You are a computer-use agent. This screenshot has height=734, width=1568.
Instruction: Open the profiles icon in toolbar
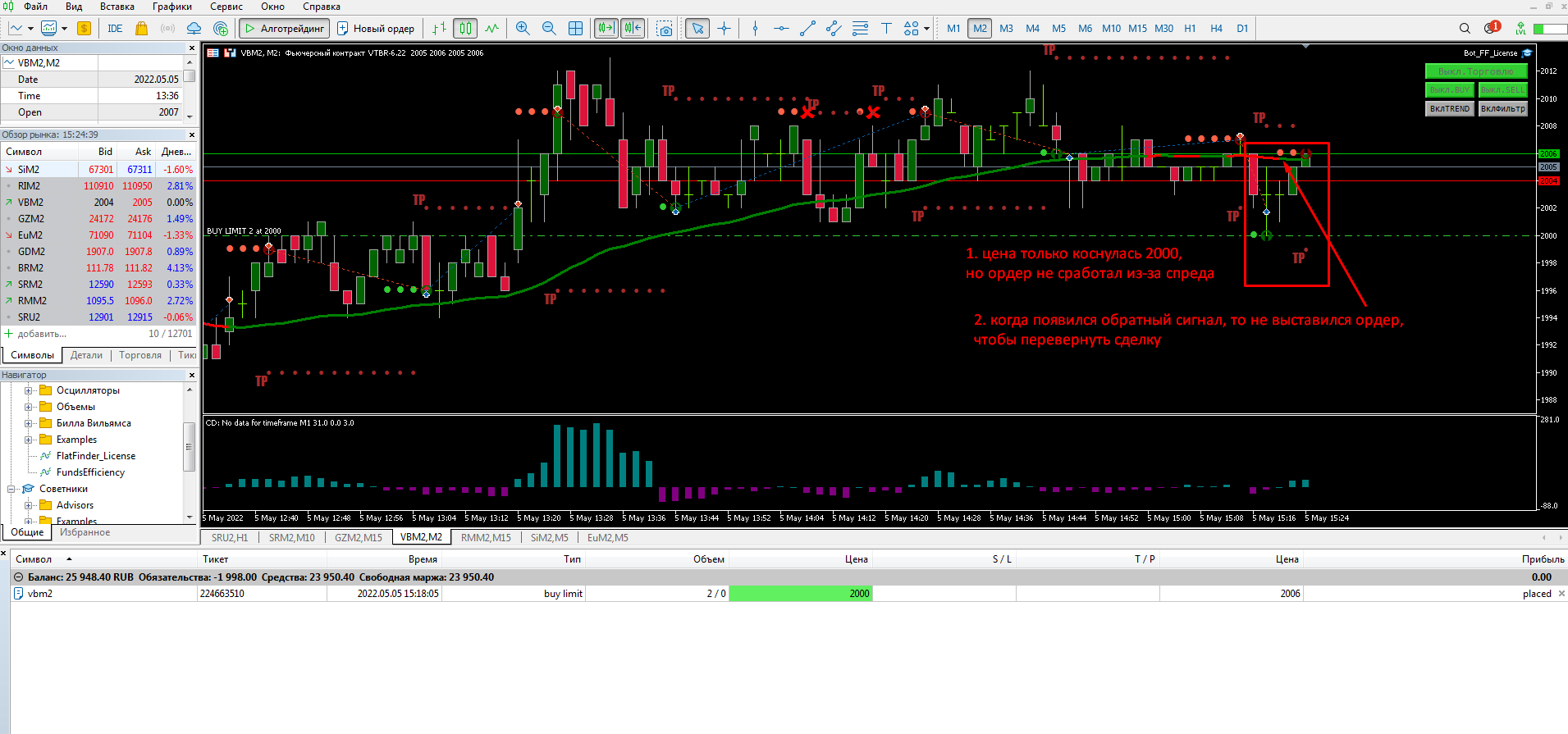pos(49,28)
